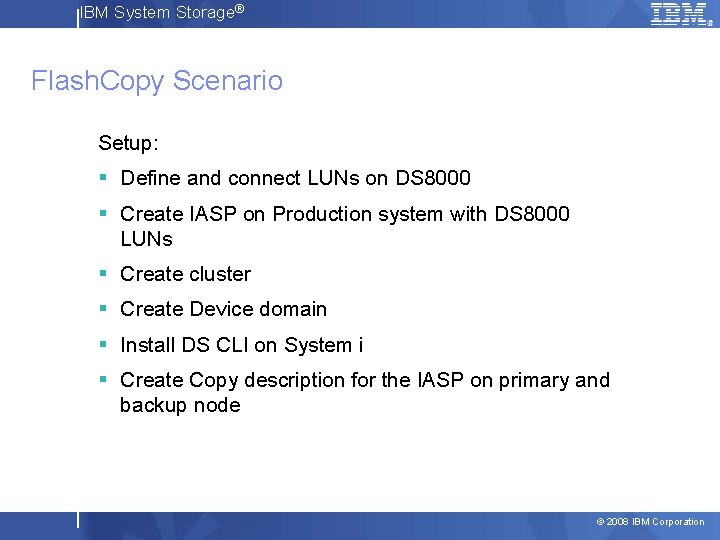Click the 'FlashCopy Scenario' slide title
720x540 pixels.
tap(157, 81)
